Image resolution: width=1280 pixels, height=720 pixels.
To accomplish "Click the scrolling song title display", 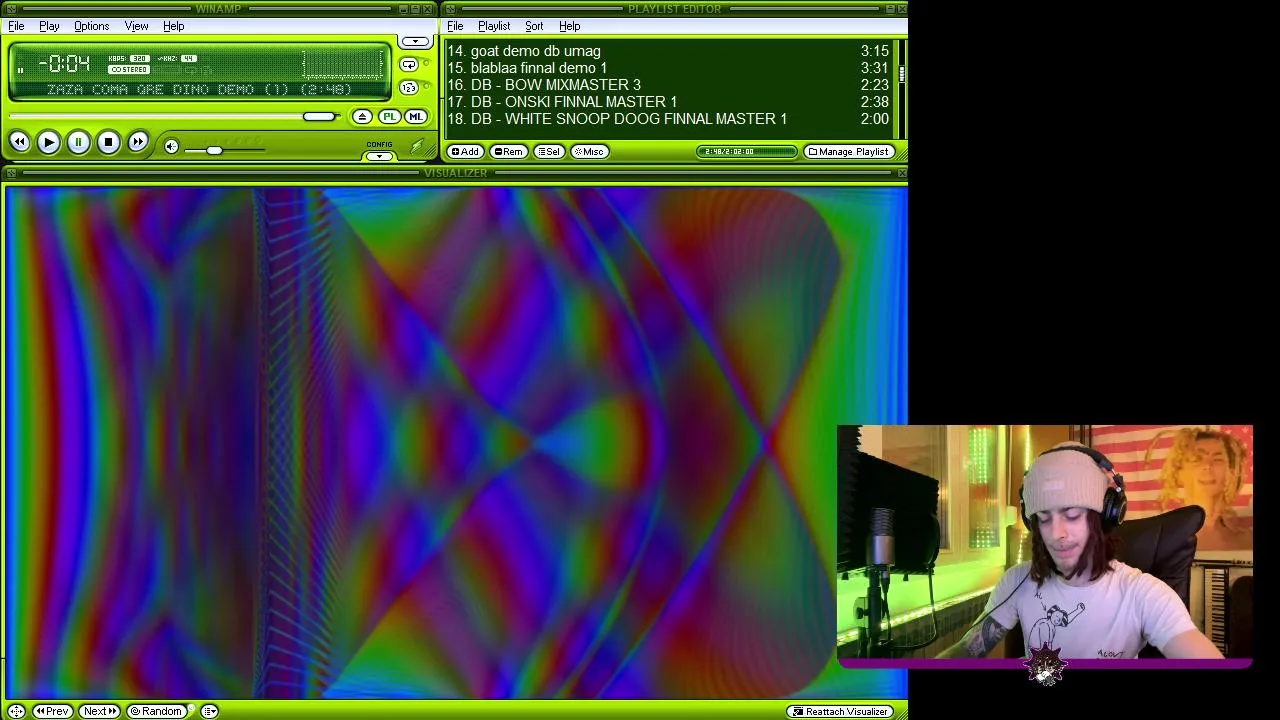I will tap(199, 90).
